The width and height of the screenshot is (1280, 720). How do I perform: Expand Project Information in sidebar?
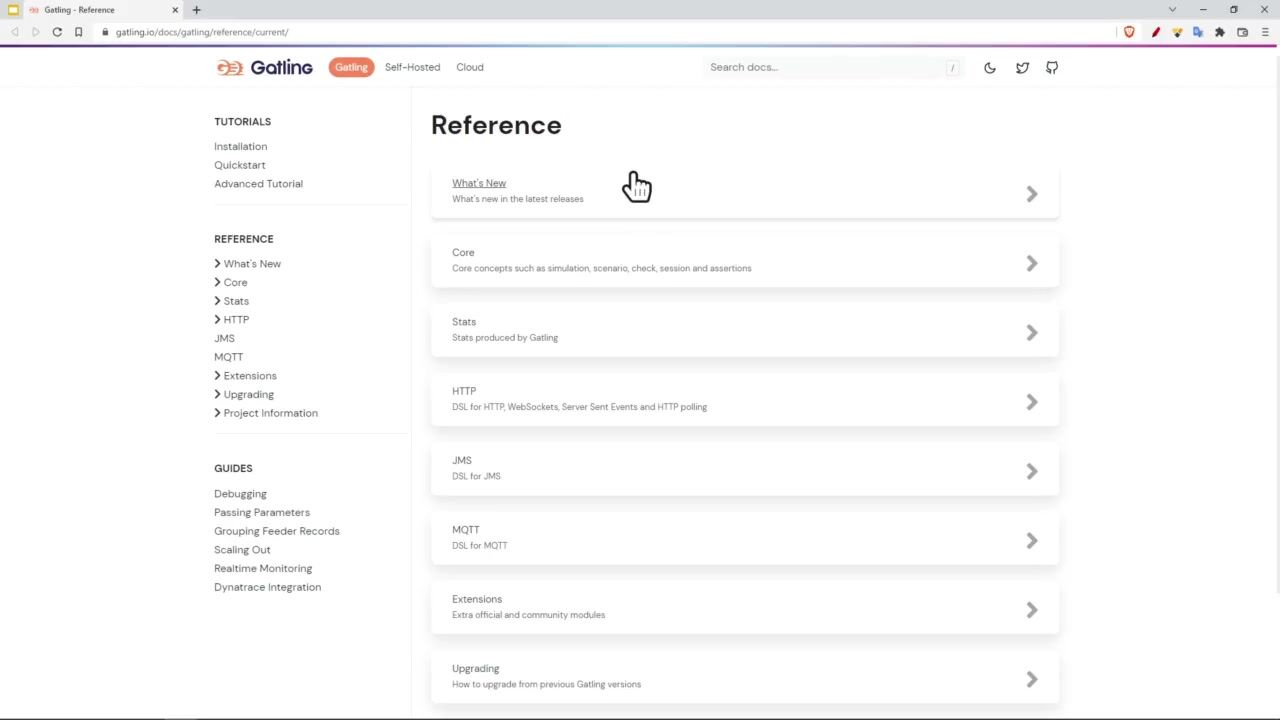click(x=218, y=413)
